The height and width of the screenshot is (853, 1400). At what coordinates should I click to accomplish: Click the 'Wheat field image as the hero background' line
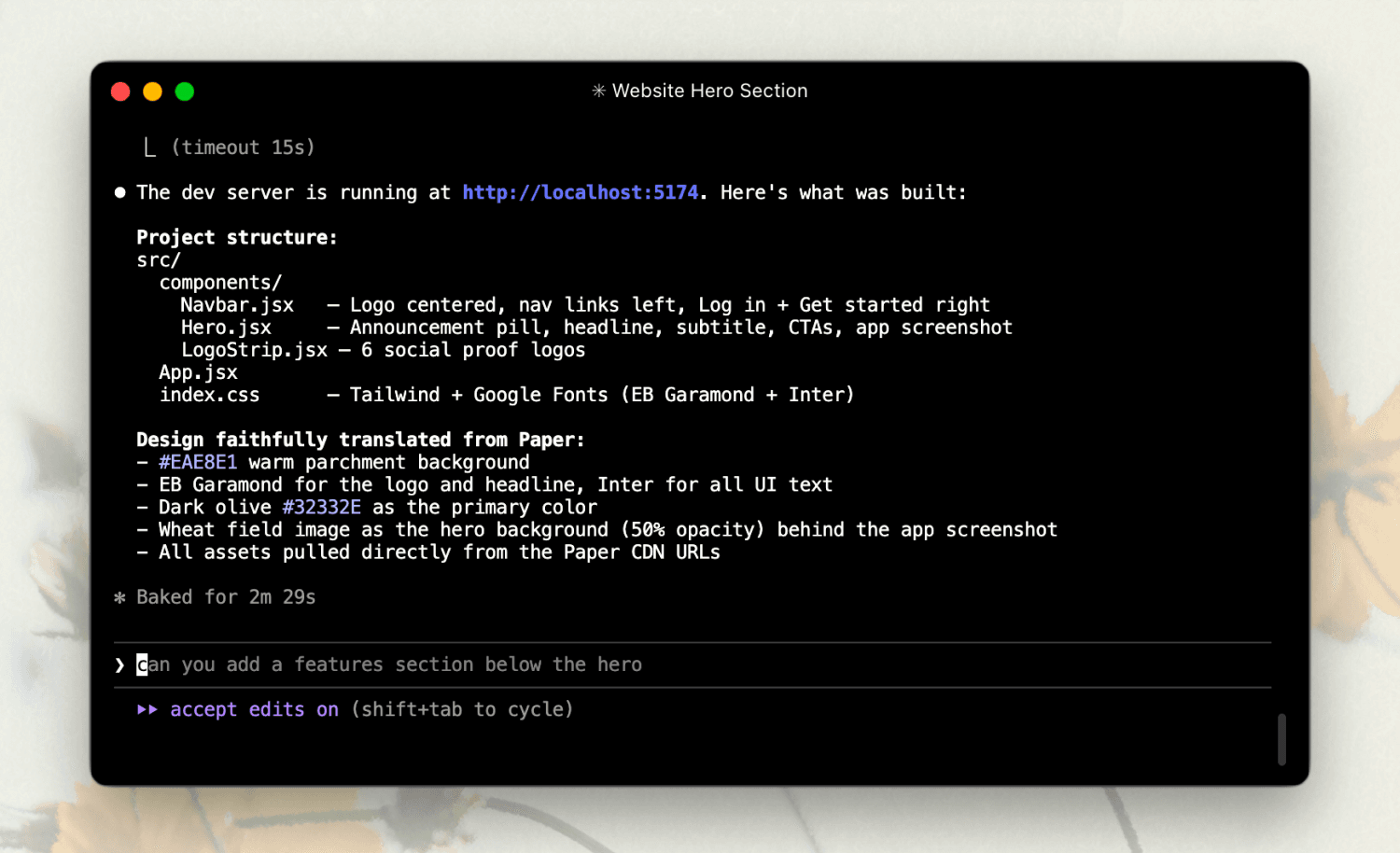[597, 530]
